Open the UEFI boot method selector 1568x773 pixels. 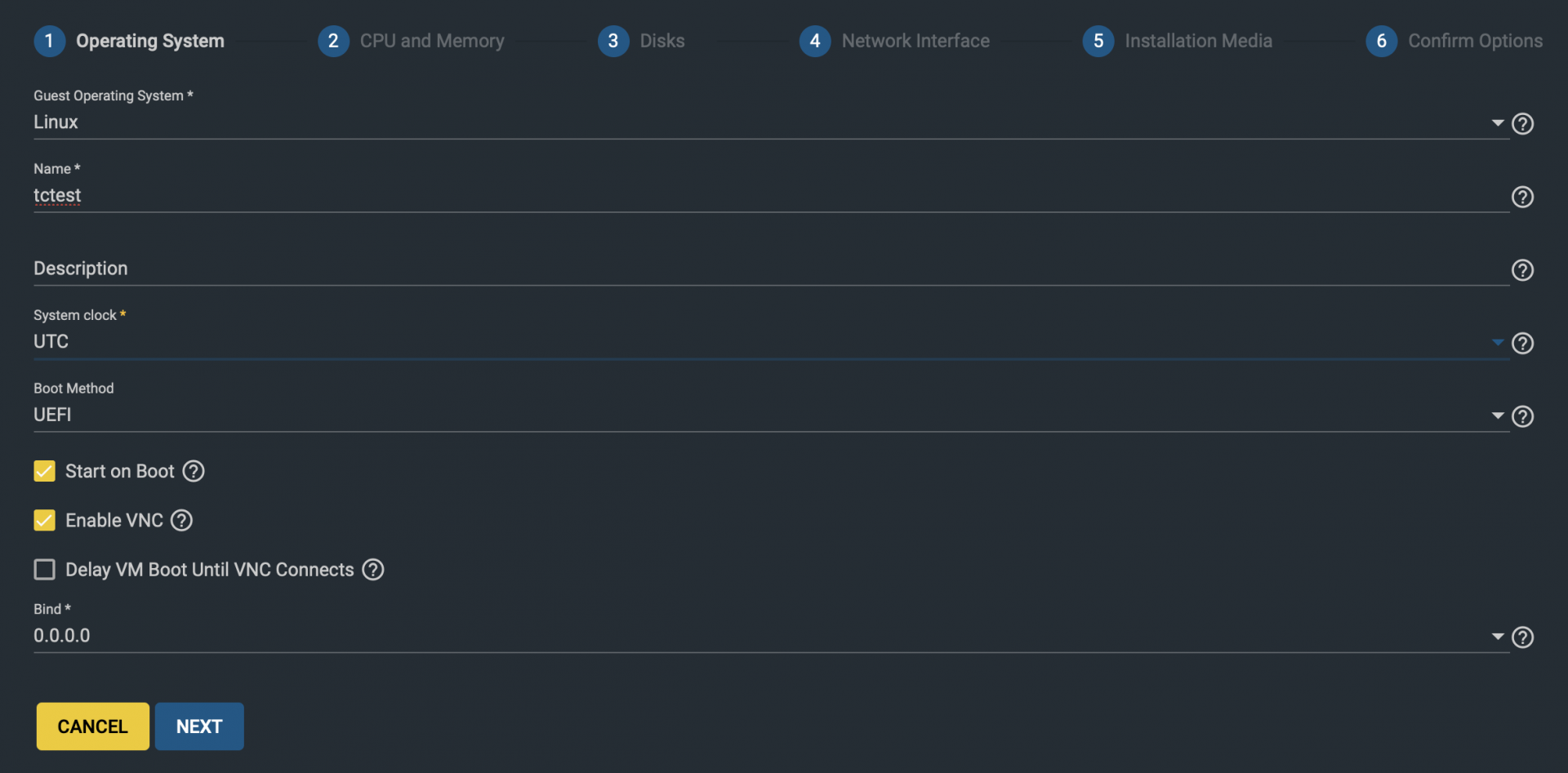[x=771, y=415]
